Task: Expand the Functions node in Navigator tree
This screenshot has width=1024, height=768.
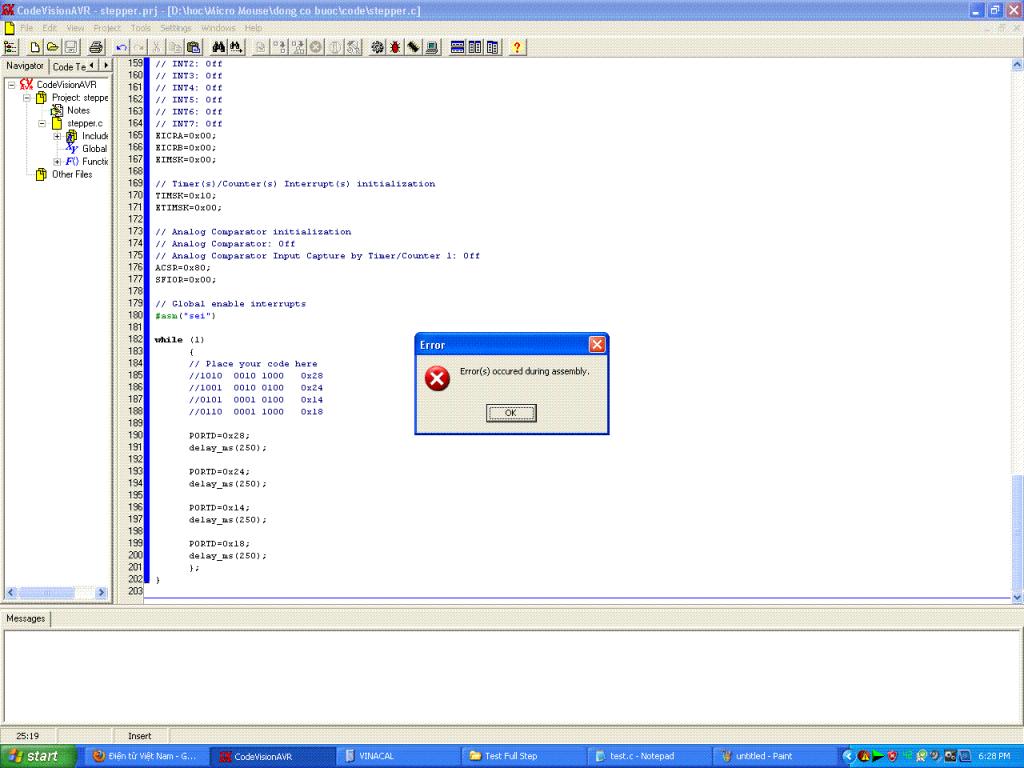Action: coord(58,162)
